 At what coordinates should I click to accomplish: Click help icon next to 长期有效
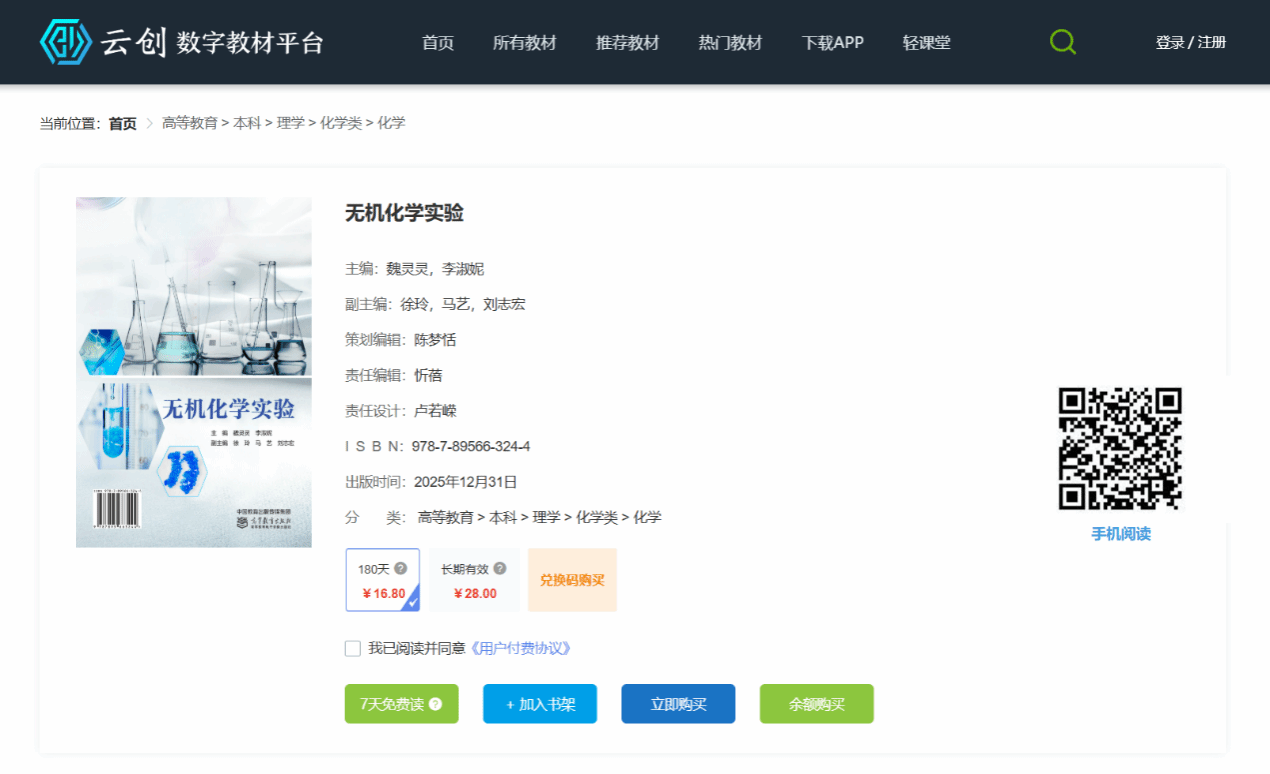[x=500, y=568]
